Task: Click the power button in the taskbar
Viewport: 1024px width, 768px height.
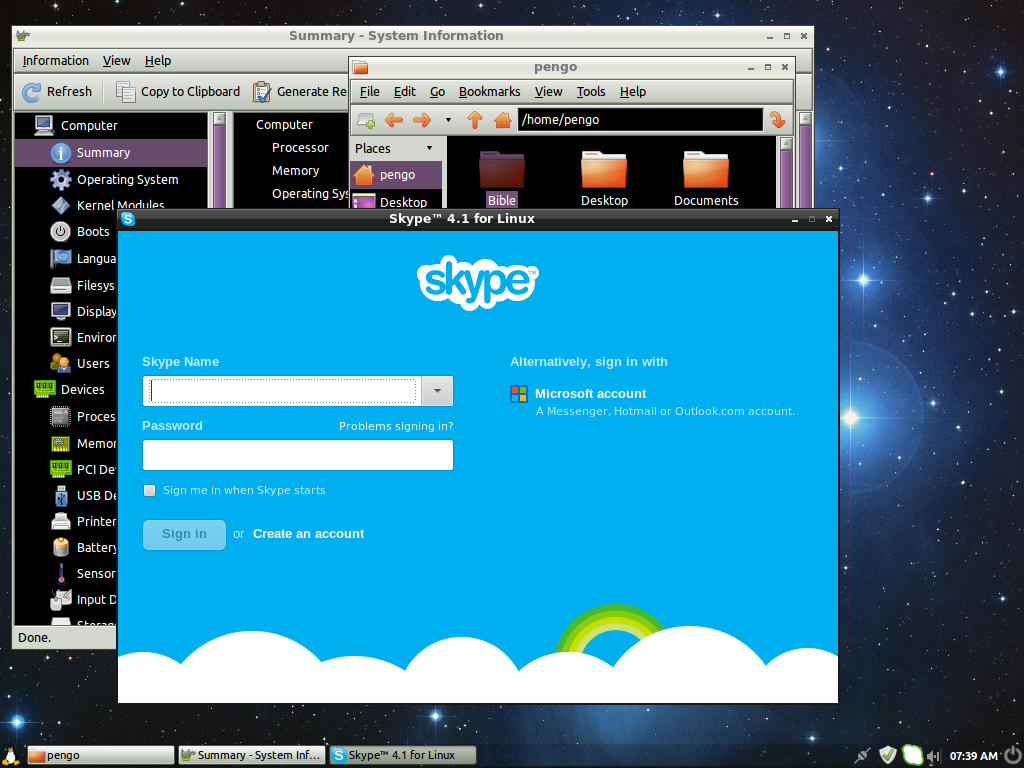Action: pyautogui.click(x=1013, y=755)
